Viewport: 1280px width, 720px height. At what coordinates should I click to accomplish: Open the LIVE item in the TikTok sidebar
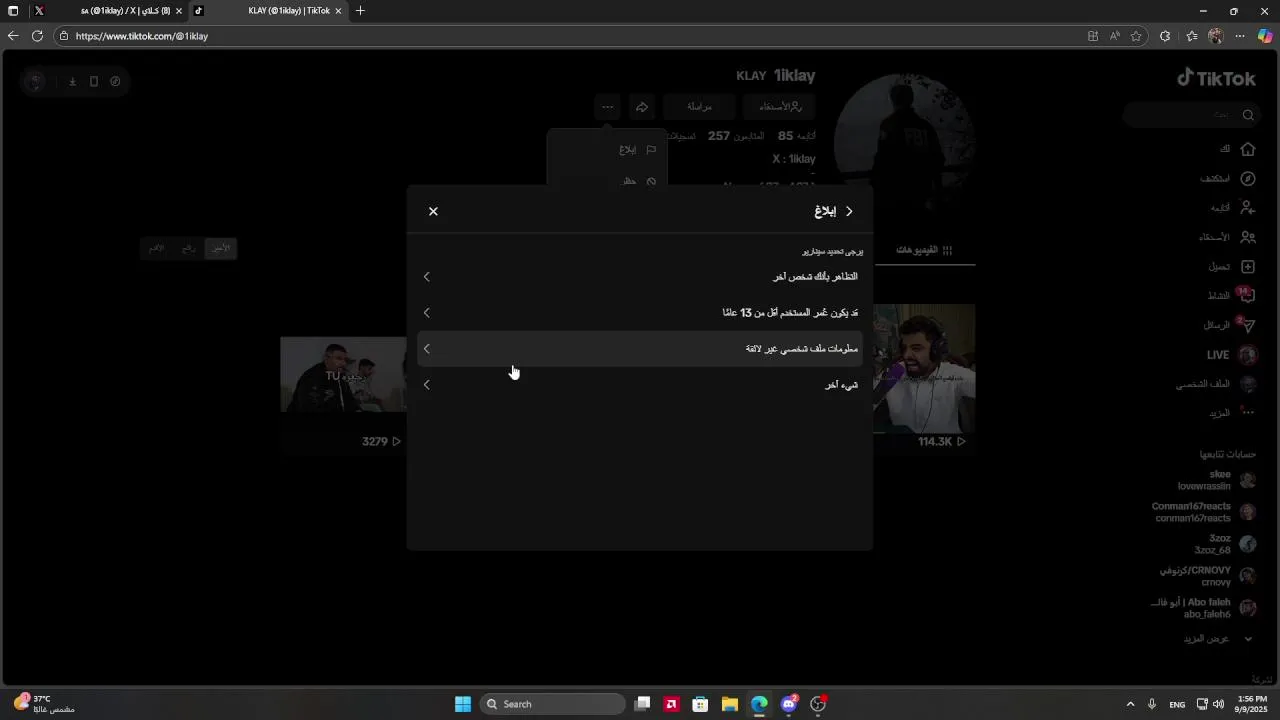[x=1230, y=355]
